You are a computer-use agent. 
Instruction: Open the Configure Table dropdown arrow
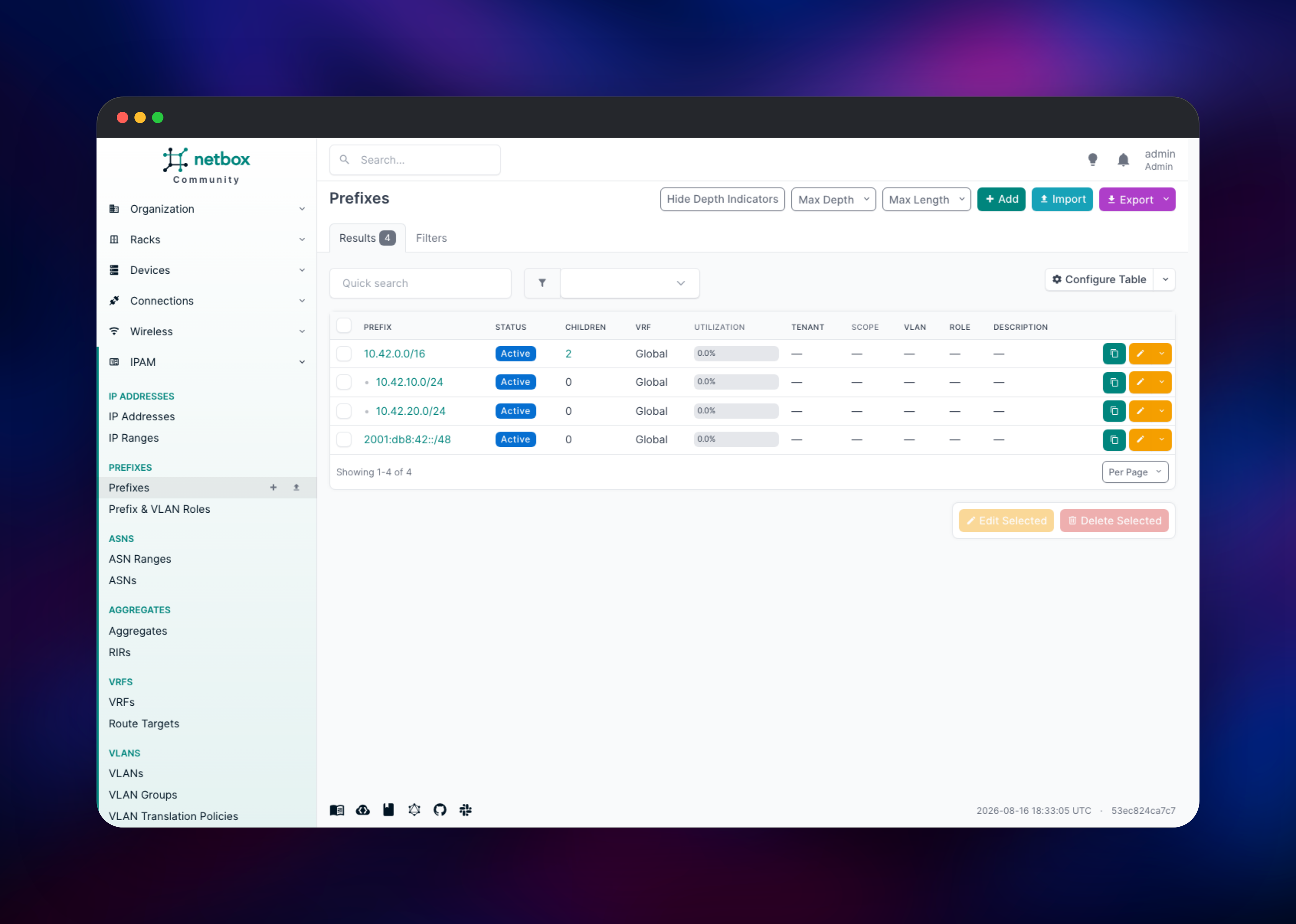pyautogui.click(x=1165, y=280)
